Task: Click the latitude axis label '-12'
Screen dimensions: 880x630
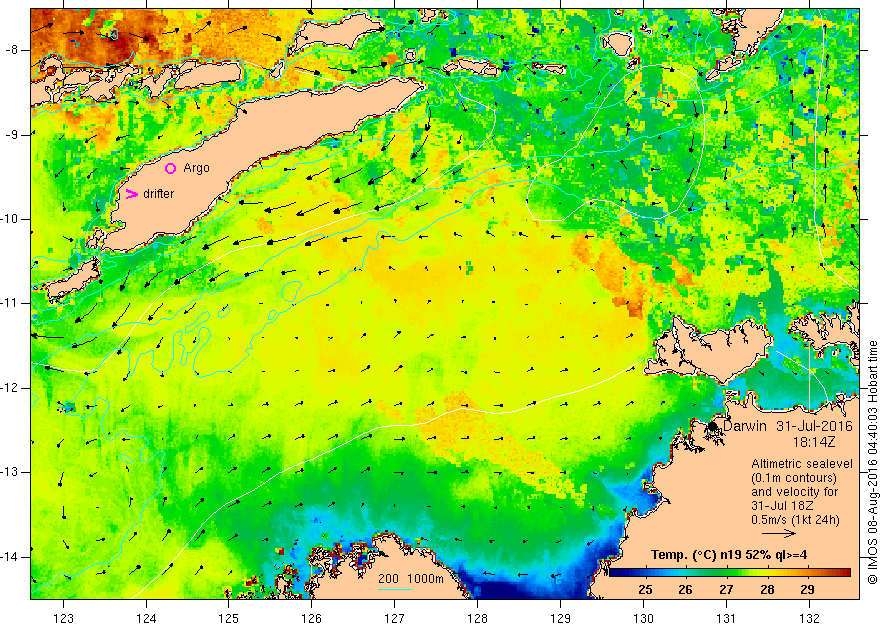Action: [x=10, y=388]
